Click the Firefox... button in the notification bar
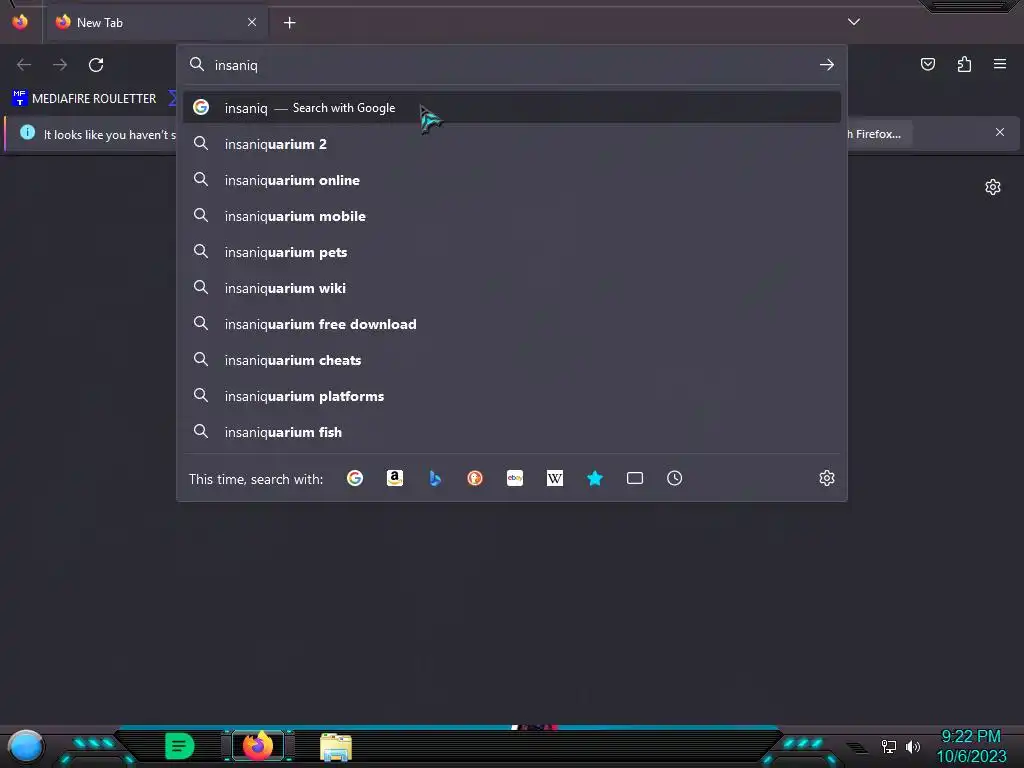 click(x=878, y=134)
